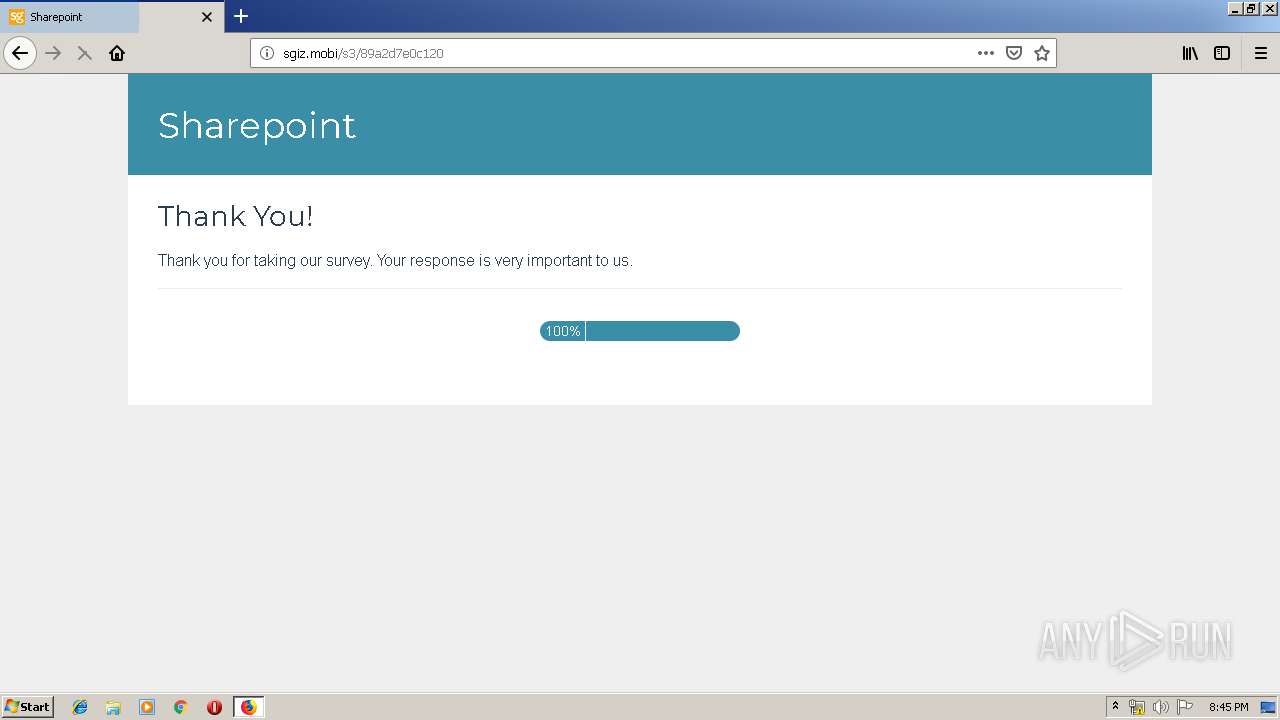Open the Library bookmarks and history icon

pos(1190,53)
